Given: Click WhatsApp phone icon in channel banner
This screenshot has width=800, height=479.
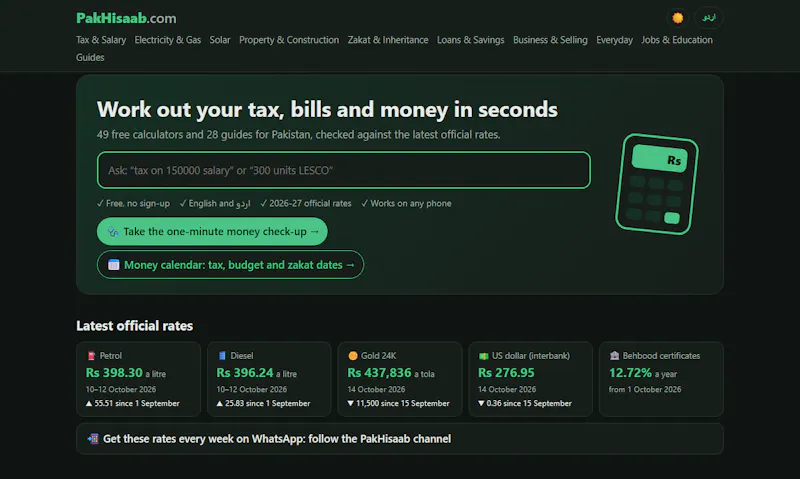Looking at the screenshot, I should (93, 439).
